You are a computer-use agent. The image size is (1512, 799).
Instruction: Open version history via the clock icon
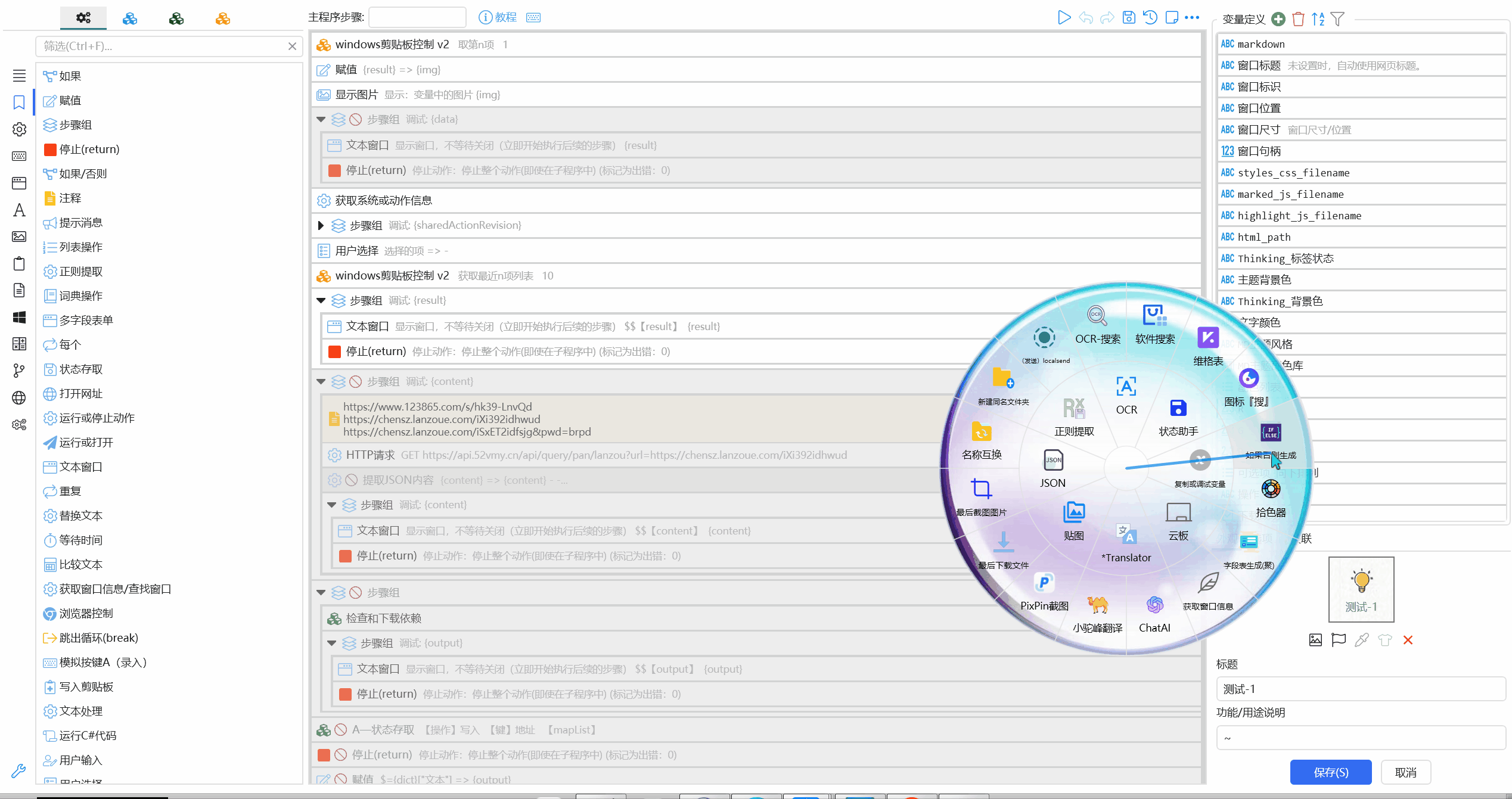(x=1150, y=17)
